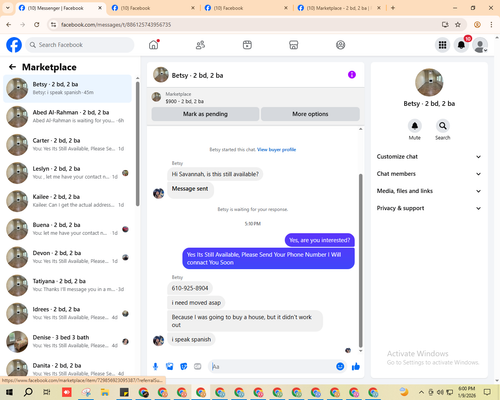This screenshot has width=500, height=400.
Task: Open Windows notification center icon
Action: tap(487, 392)
